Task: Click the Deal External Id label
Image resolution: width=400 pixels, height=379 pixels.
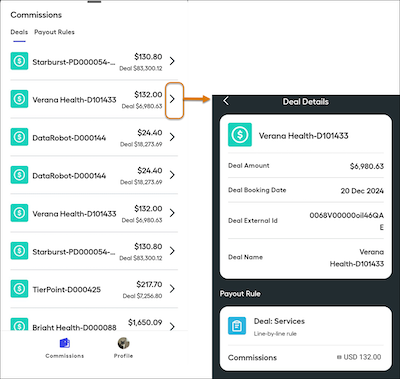Action: coord(253,221)
